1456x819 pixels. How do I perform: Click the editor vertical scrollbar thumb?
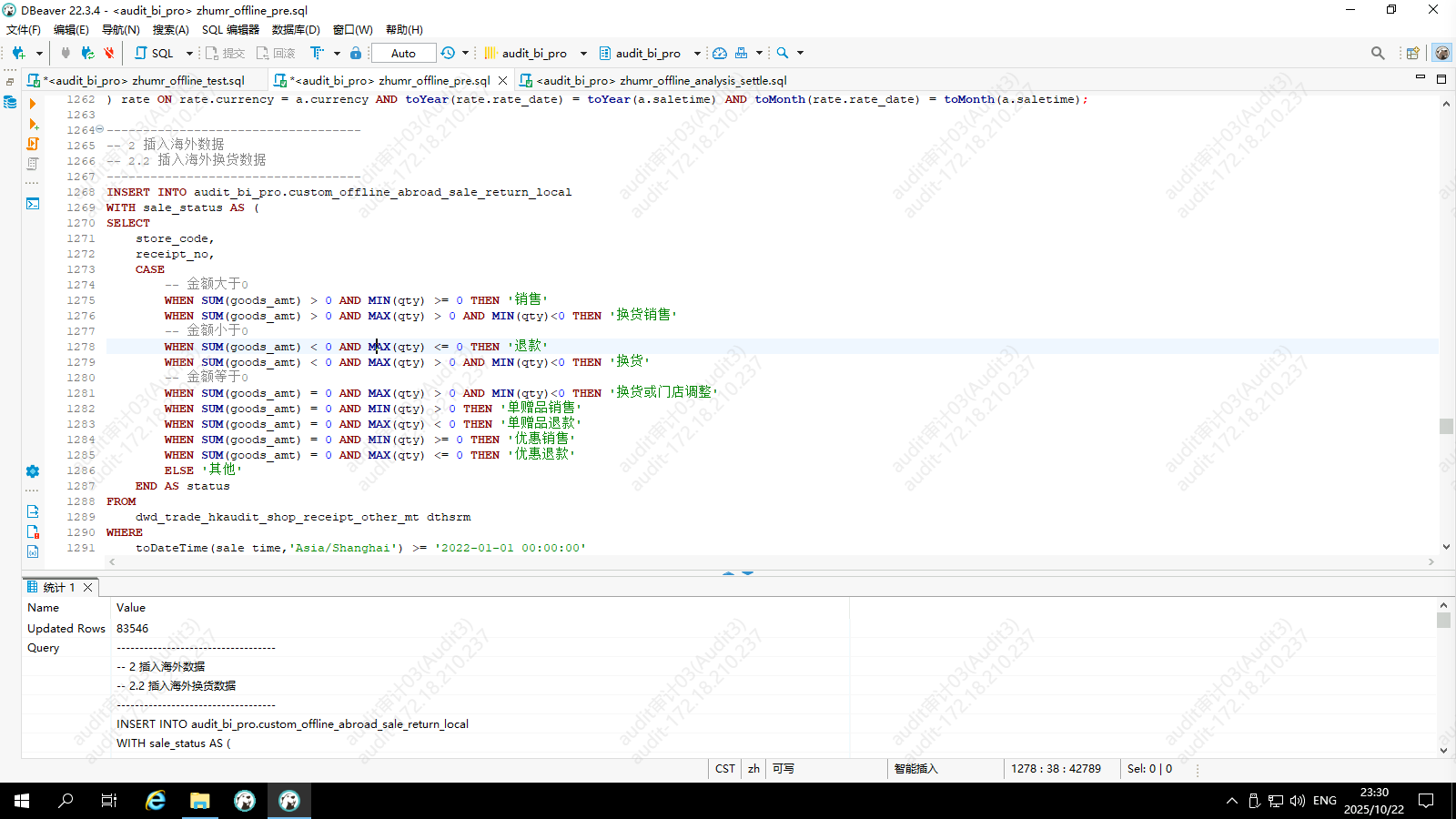1446,426
